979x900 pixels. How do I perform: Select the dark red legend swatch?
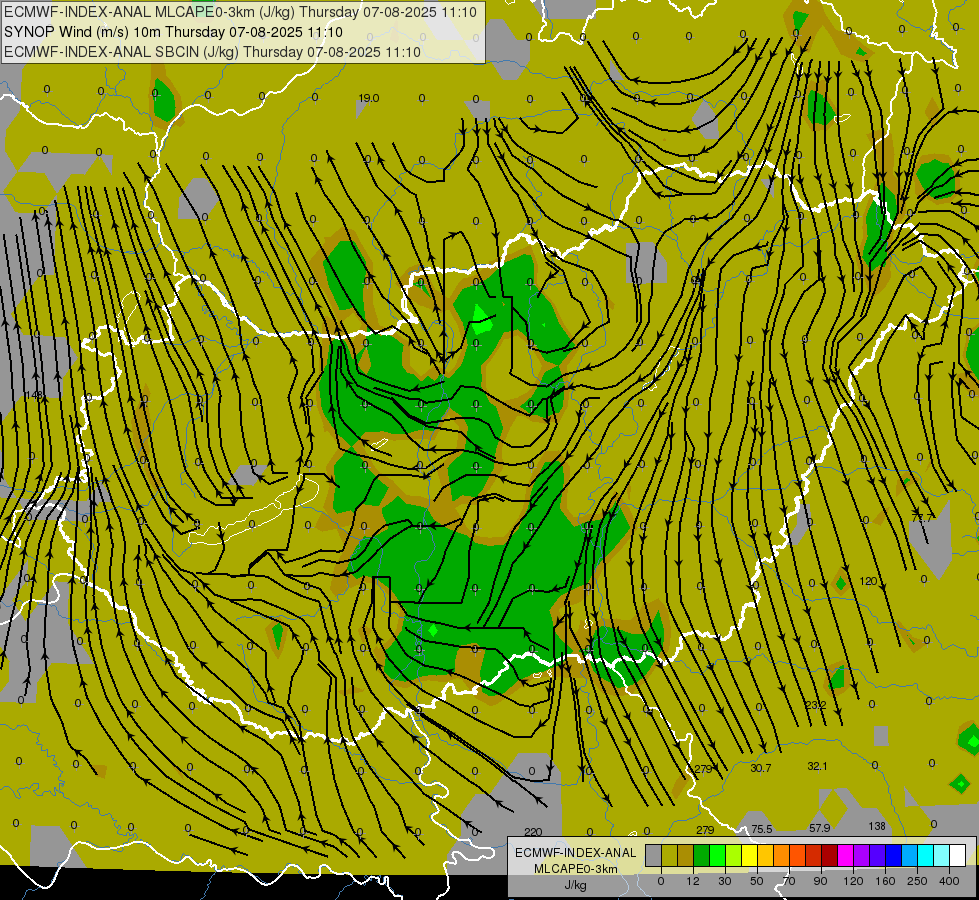(830, 855)
